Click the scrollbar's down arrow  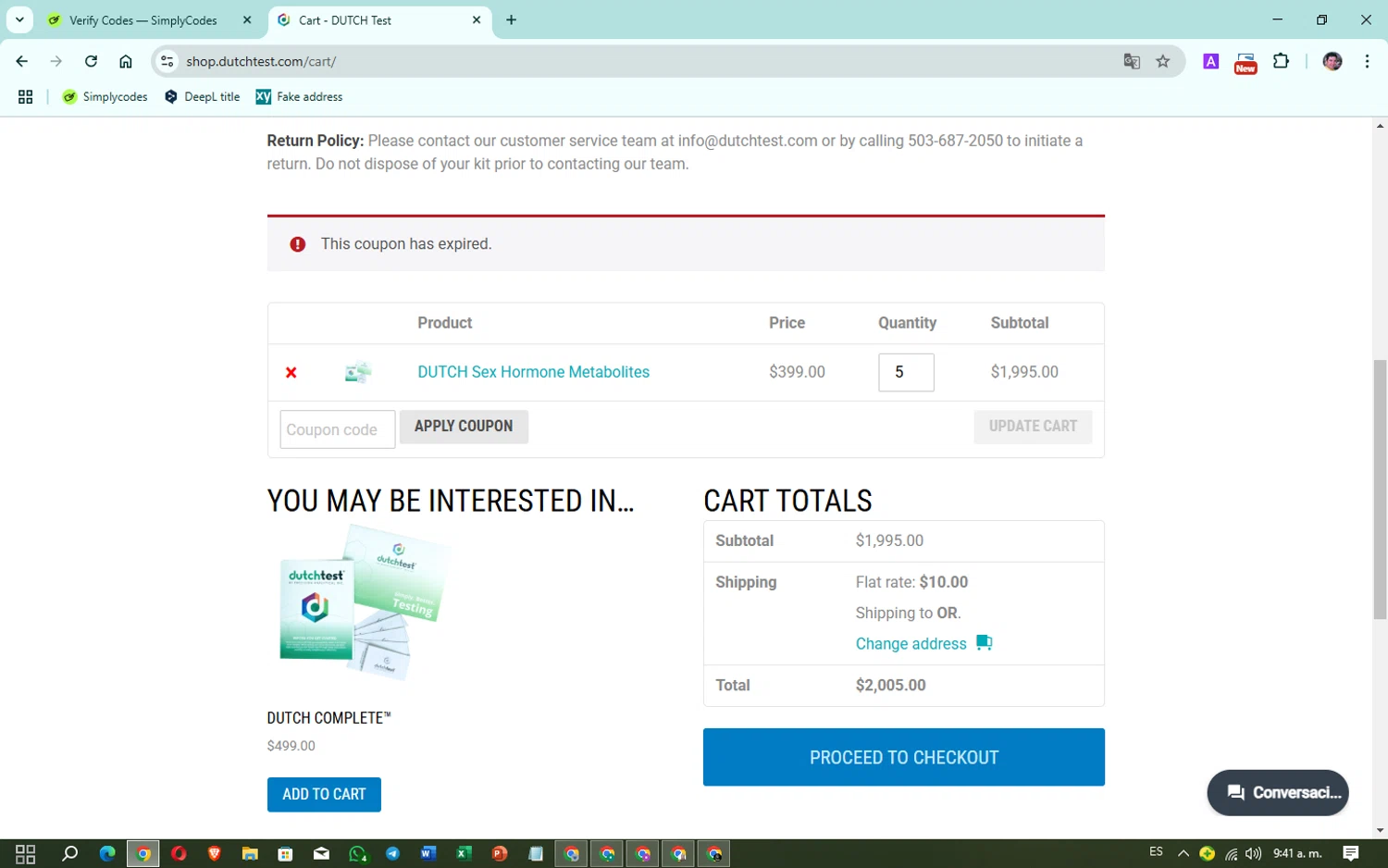1380,830
